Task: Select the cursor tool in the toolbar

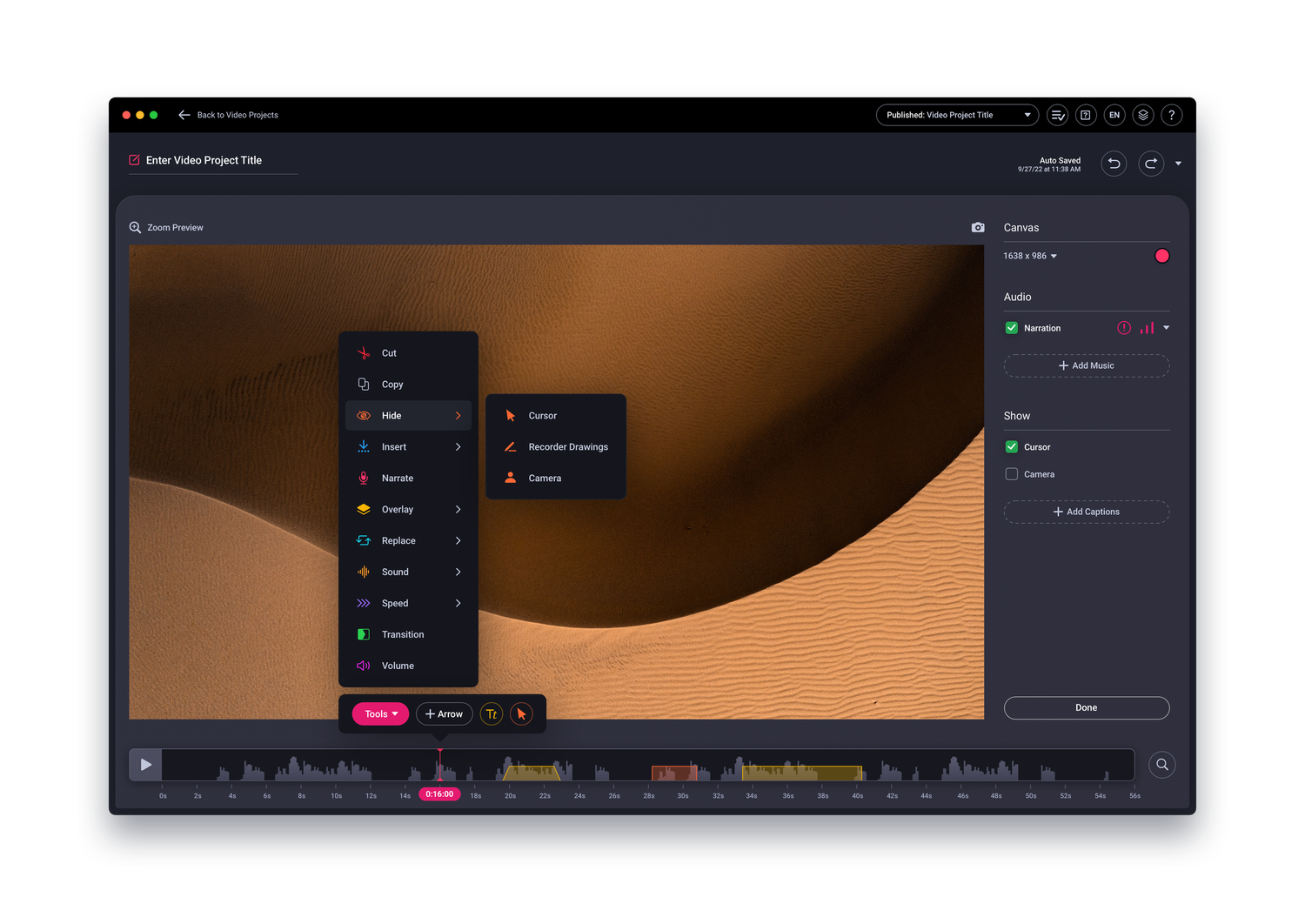Action: tap(521, 713)
